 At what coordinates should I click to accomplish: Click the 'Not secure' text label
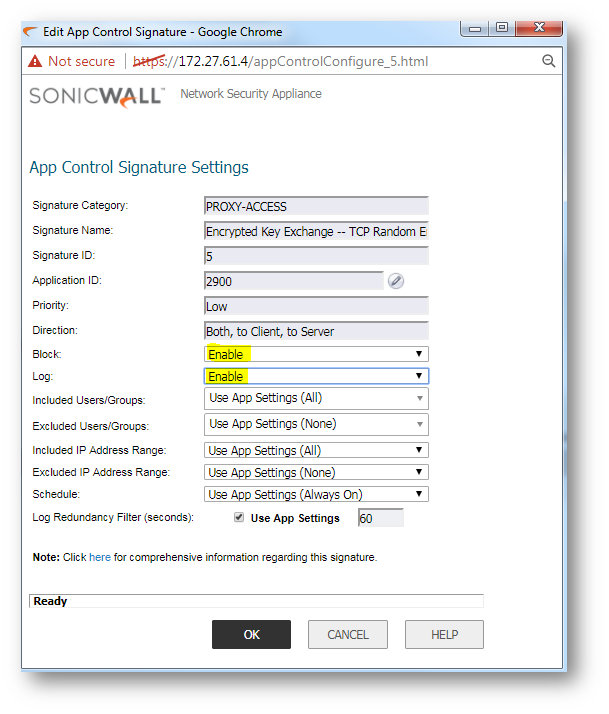pyautogui.click(x=82, y=61)
